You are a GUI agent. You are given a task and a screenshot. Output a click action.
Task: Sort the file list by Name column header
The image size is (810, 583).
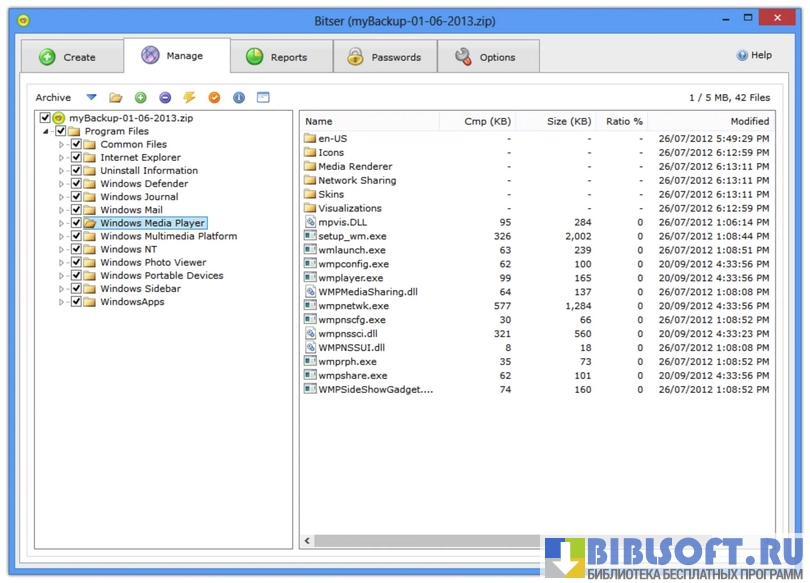pos(320,121)
